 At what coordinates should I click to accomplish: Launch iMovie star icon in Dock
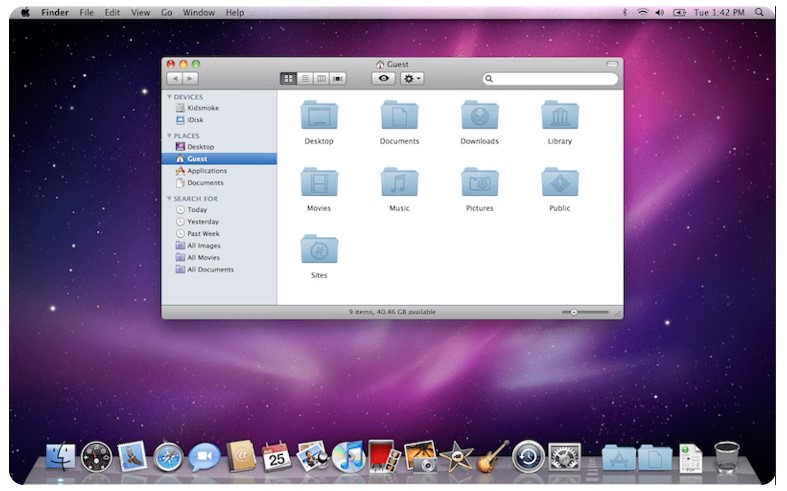pos(456,457)
